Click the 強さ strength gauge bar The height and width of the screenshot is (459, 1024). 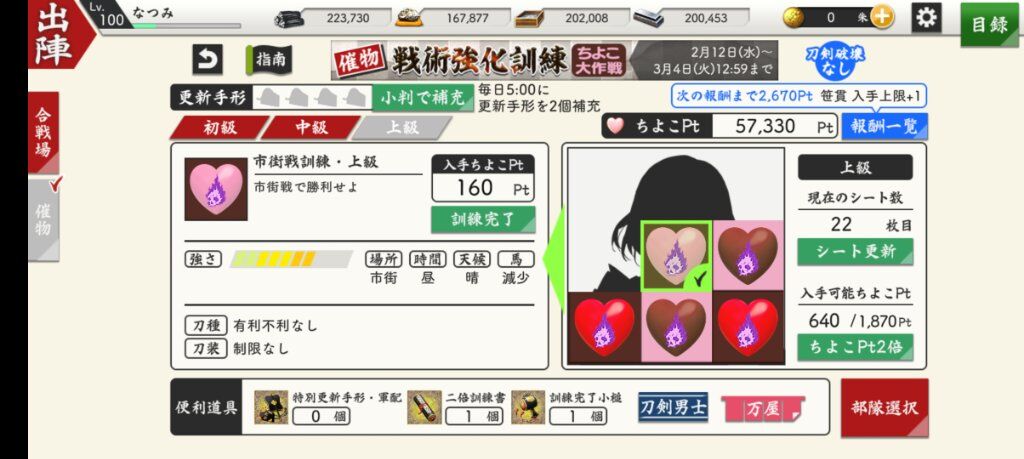click(291, 259)
